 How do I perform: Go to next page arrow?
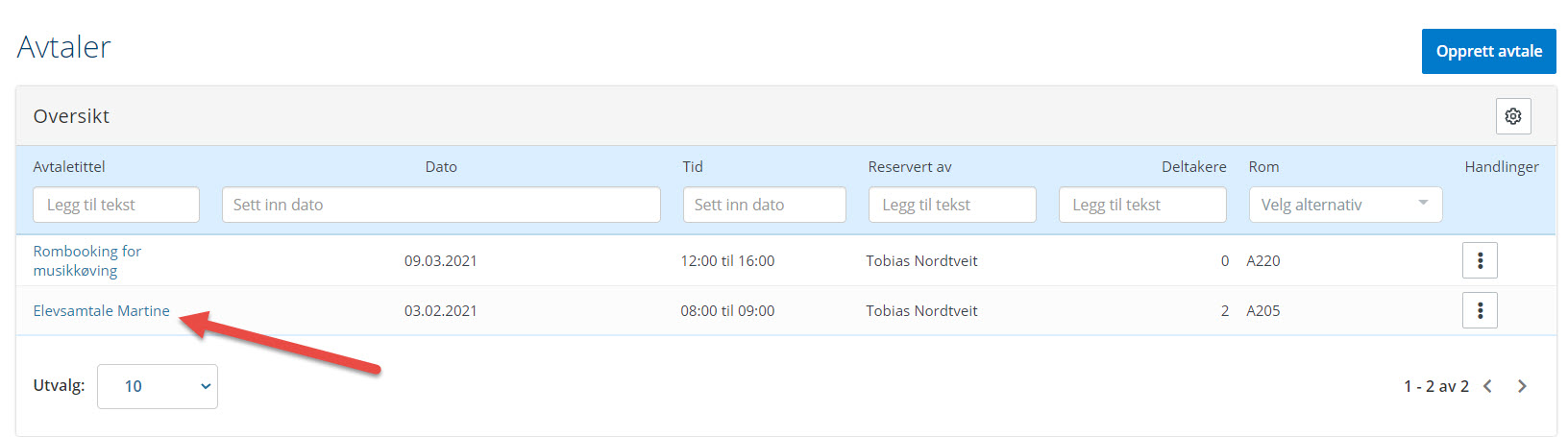point(1522,386)
